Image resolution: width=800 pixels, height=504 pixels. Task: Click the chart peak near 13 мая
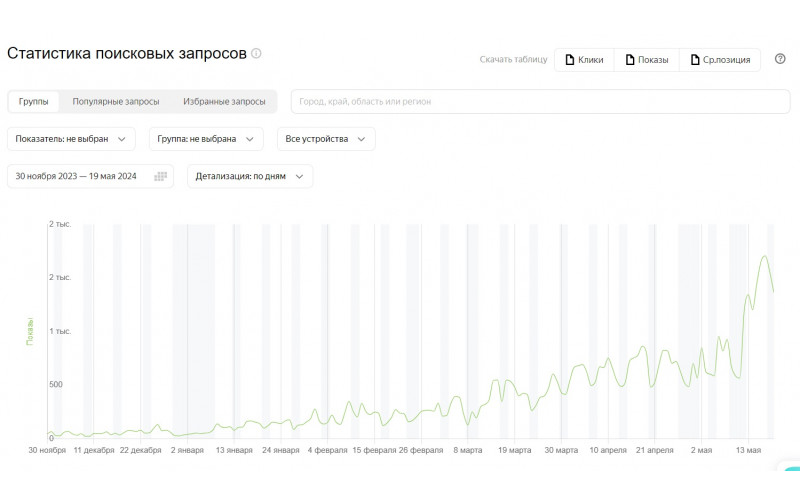click(764, 256)
